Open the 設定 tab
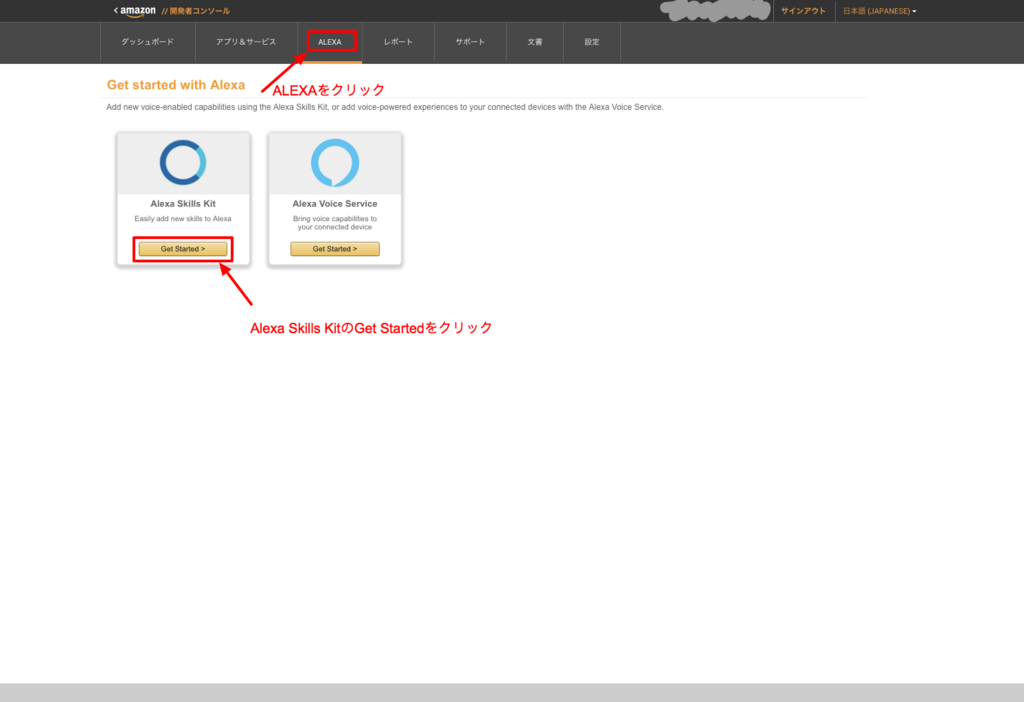 (x=592, y=42)
